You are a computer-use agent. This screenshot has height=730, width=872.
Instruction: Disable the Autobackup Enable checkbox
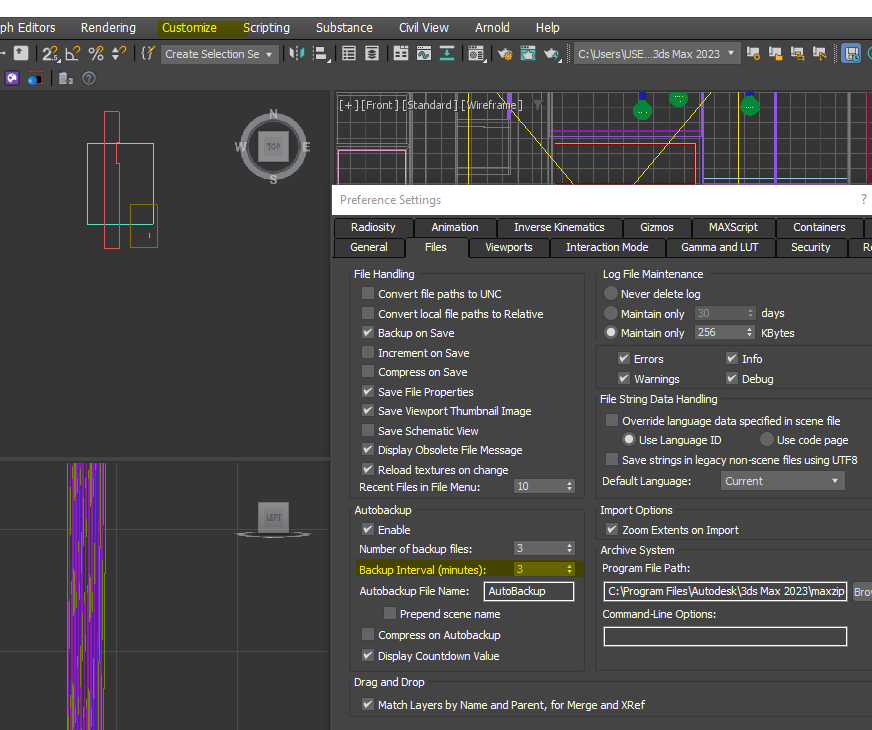pyautogui.click(x=368, y=530)
